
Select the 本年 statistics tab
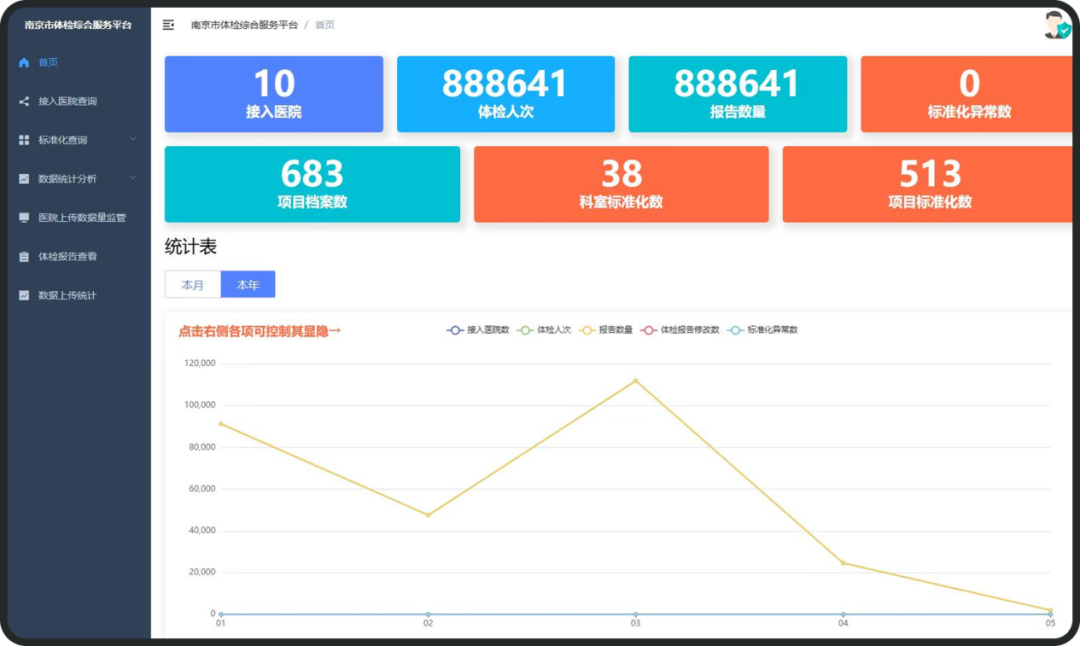[248, 285]
